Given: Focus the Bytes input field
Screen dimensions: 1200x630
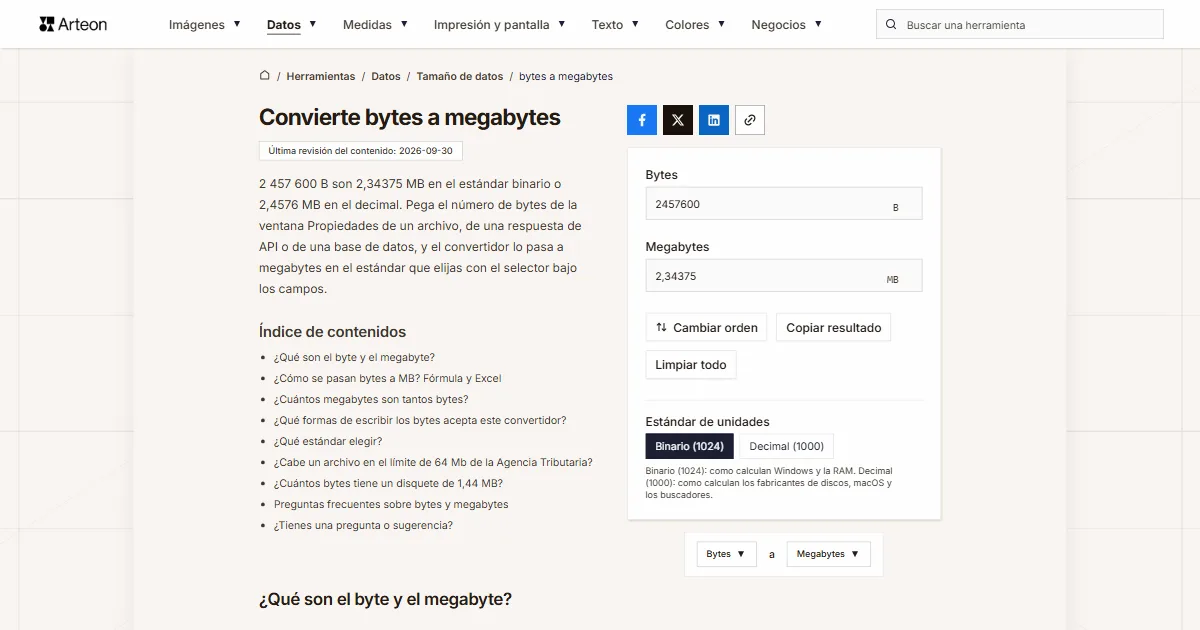Looking at the screenshot, I should click(x=784, y=204).
